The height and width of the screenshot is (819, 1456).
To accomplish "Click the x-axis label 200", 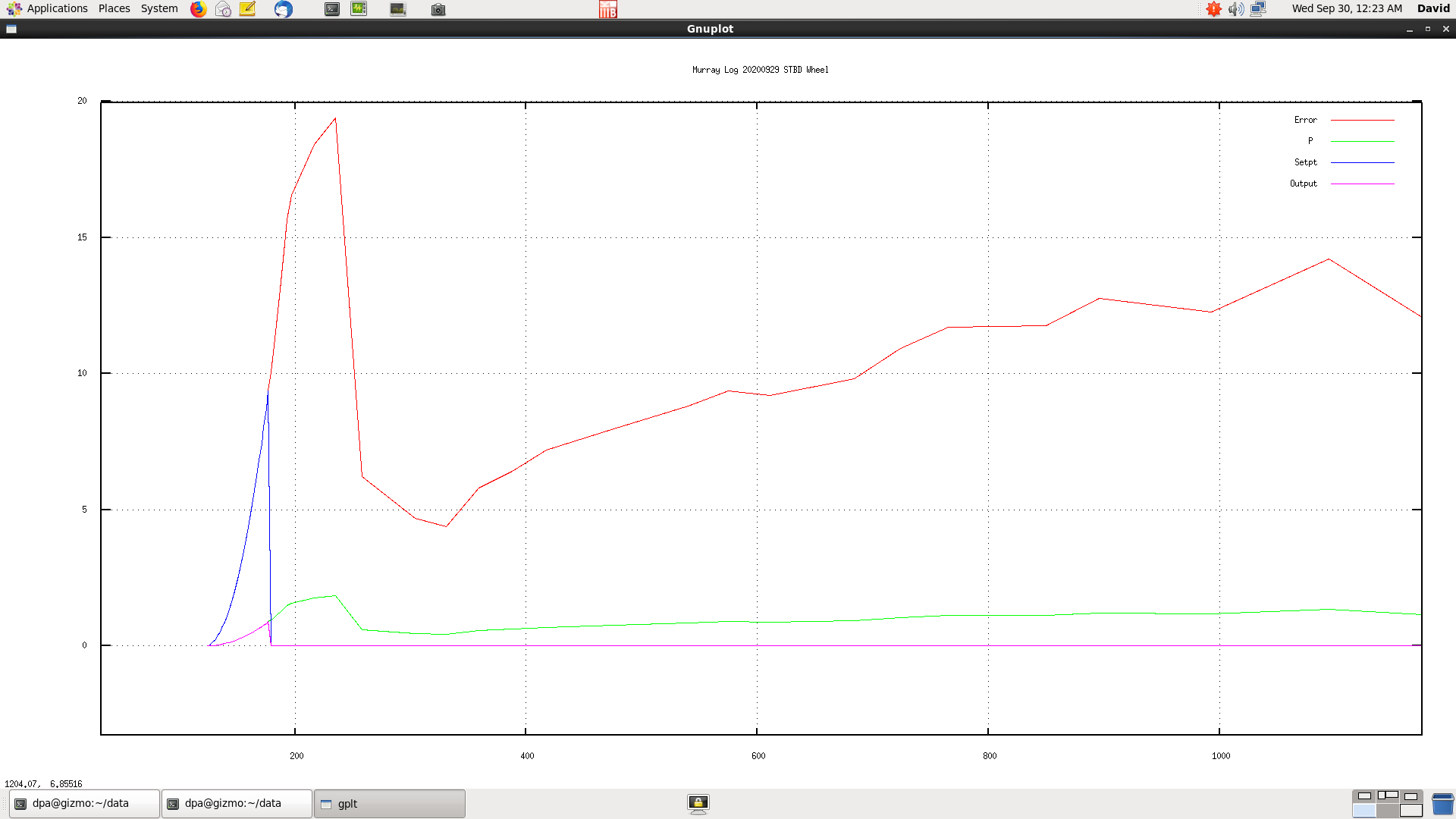I will coord(297,756).
